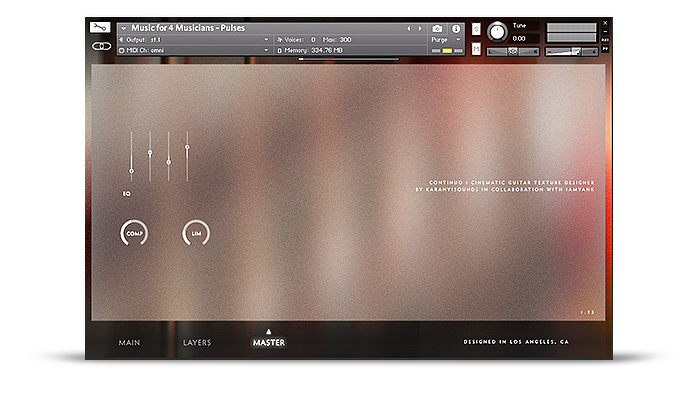Switch to the MAIN tab
The height and width of the screenshot is (400, 700).
(129, 342)
